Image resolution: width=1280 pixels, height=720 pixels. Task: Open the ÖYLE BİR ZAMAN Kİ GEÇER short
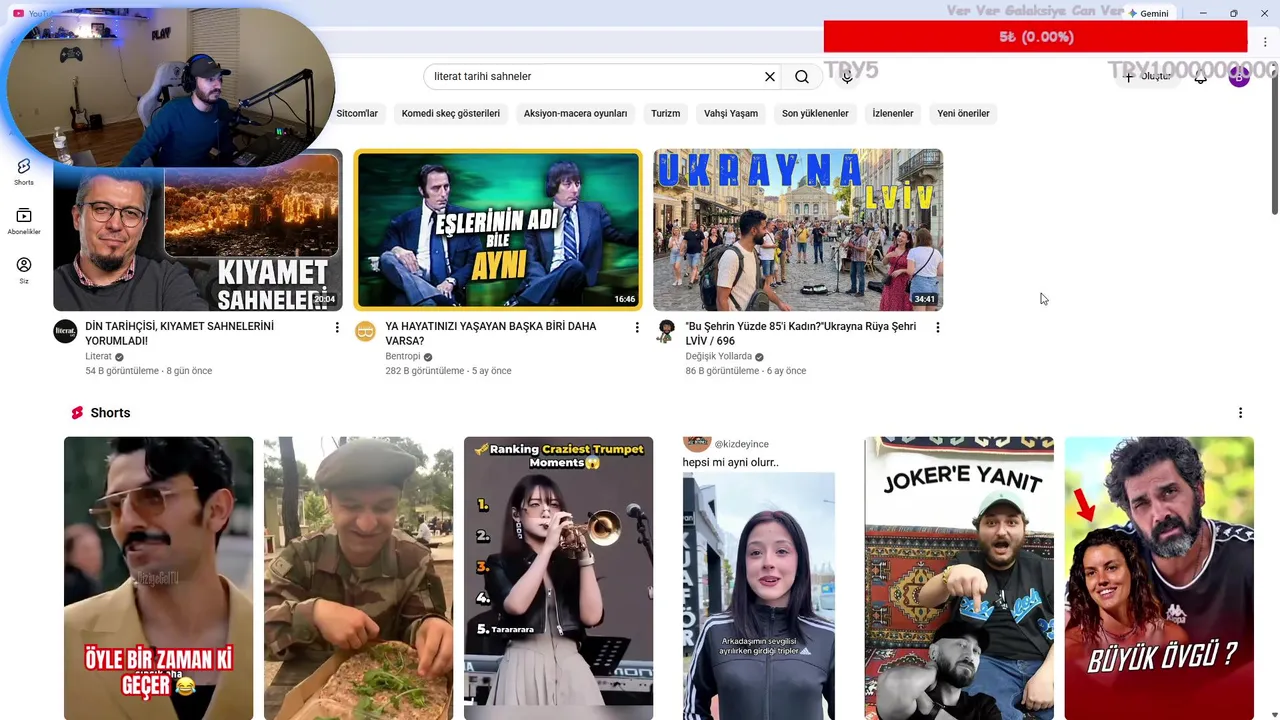tap(158, 578)
